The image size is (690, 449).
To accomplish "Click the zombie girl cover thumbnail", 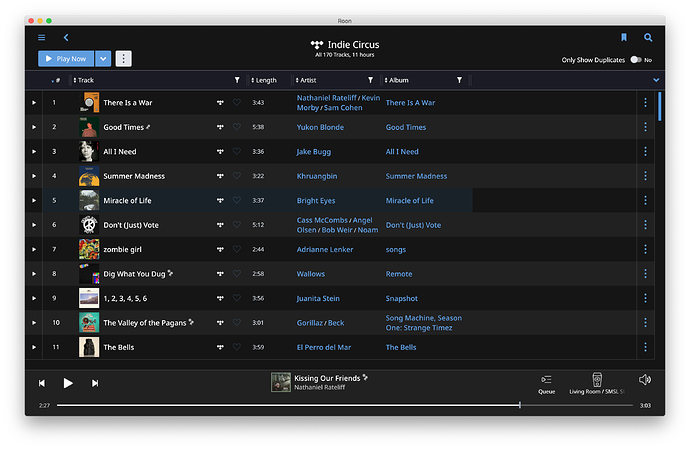I will point(89,249).
